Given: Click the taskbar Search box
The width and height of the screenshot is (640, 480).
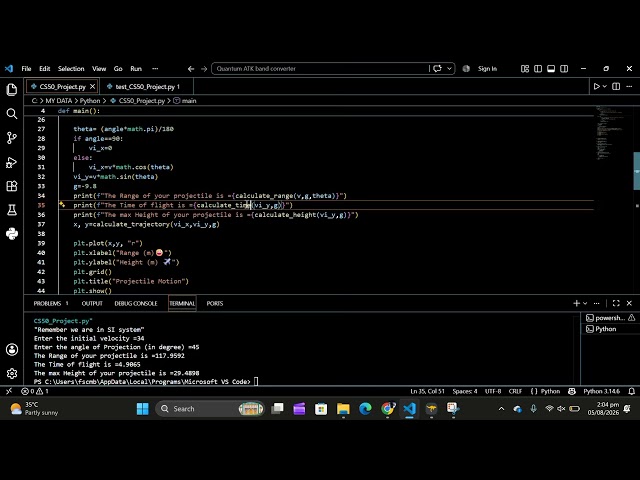Looking at the screenshot, I should [210, 408].
